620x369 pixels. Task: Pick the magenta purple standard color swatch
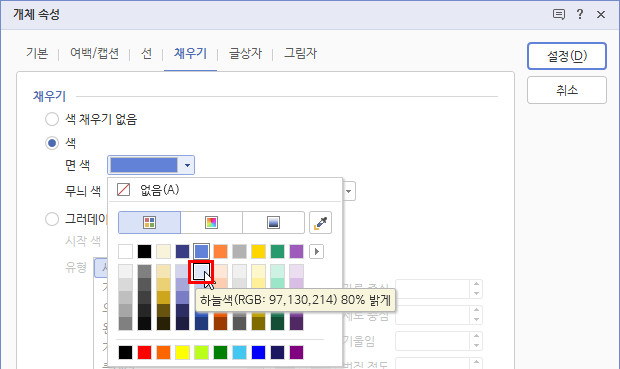pyautogui.click(x=296, y=352)
